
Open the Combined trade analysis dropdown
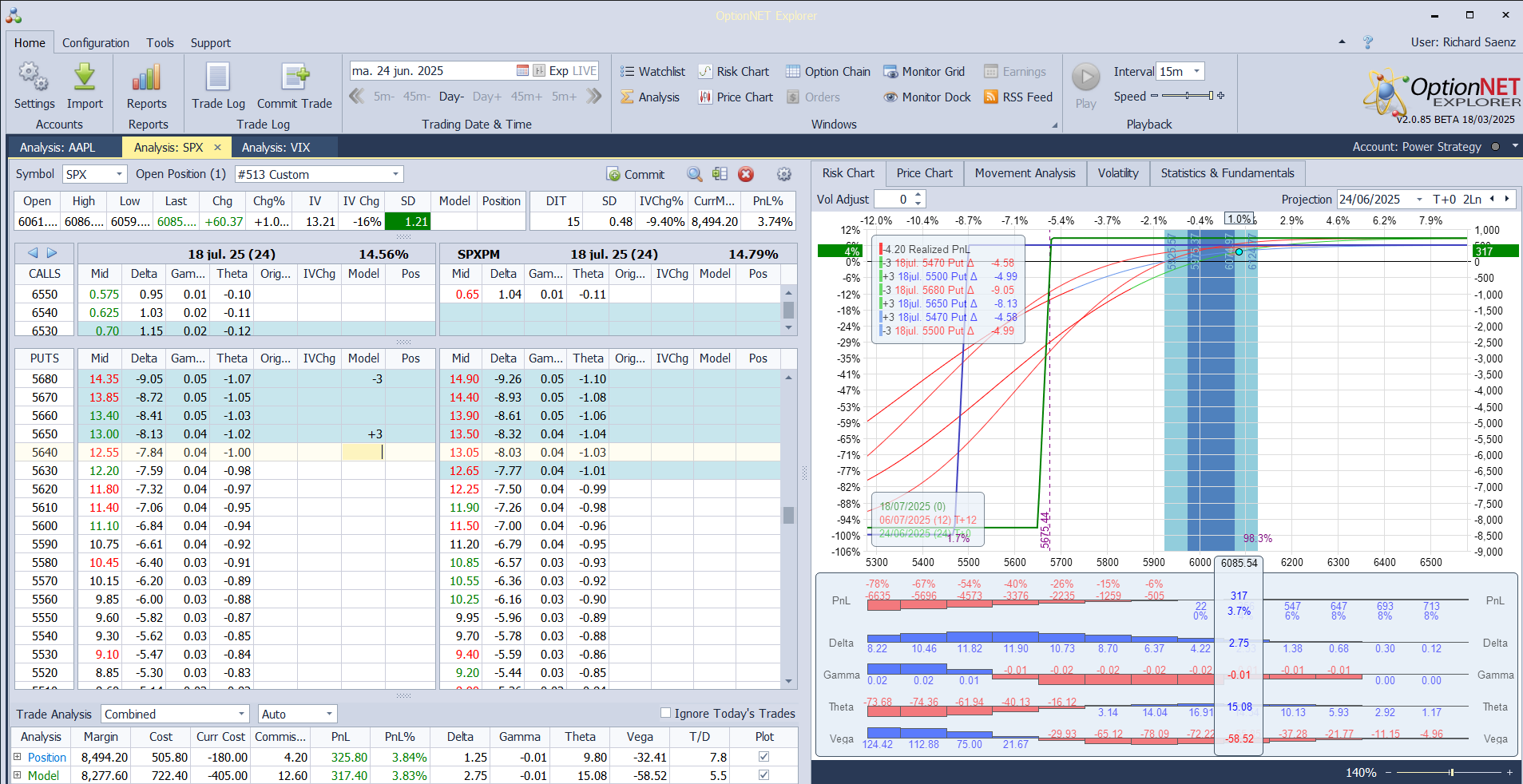241,714
